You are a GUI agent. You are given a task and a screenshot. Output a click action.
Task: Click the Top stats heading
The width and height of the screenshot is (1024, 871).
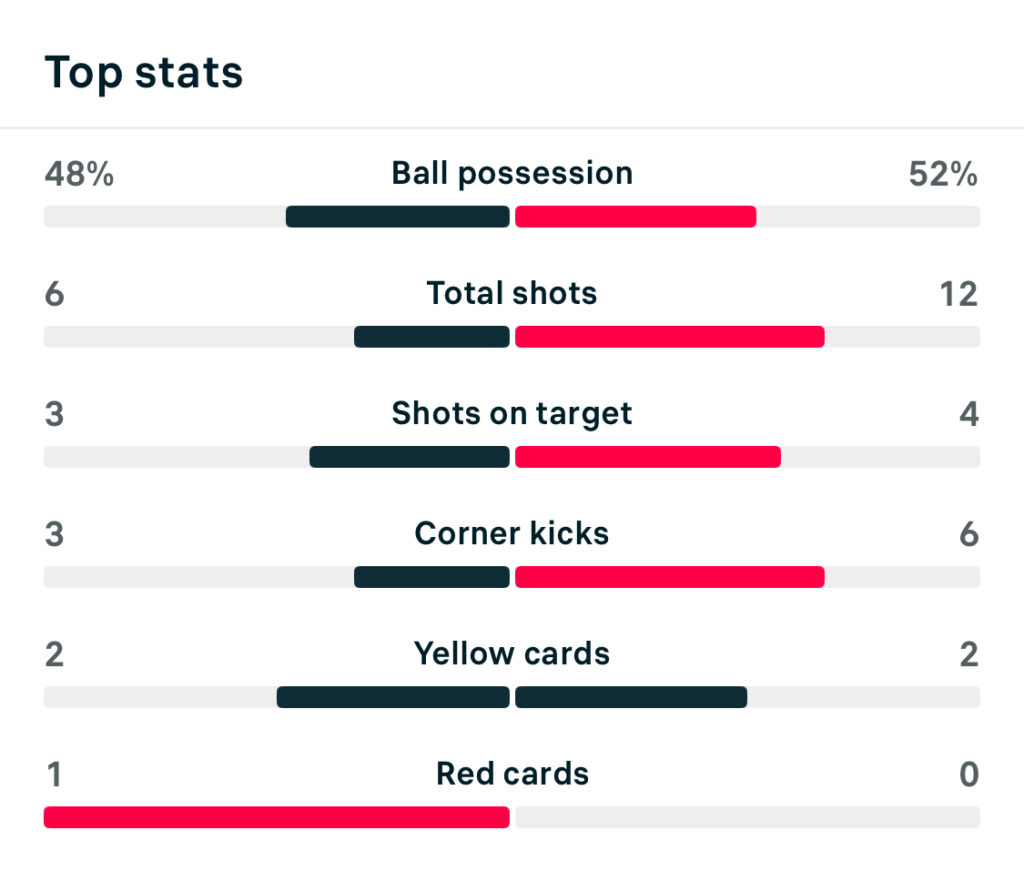coord(143,73)
